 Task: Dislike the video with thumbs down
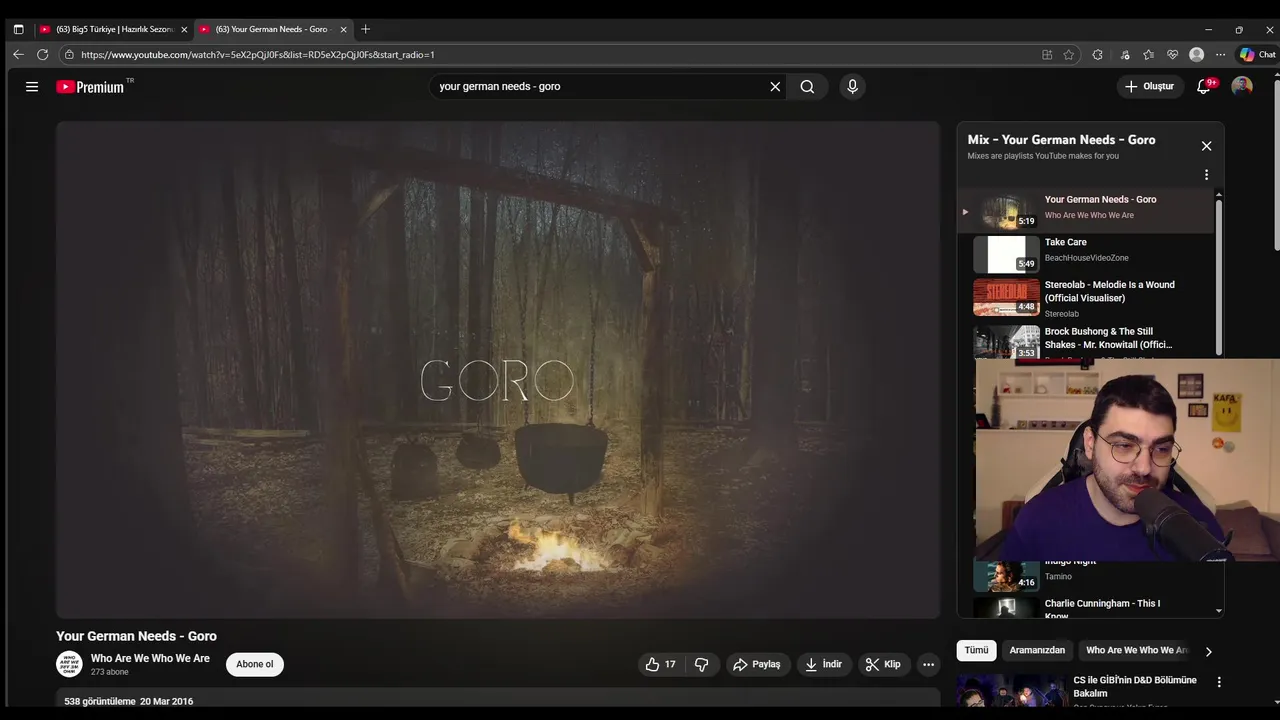point(702,664)
